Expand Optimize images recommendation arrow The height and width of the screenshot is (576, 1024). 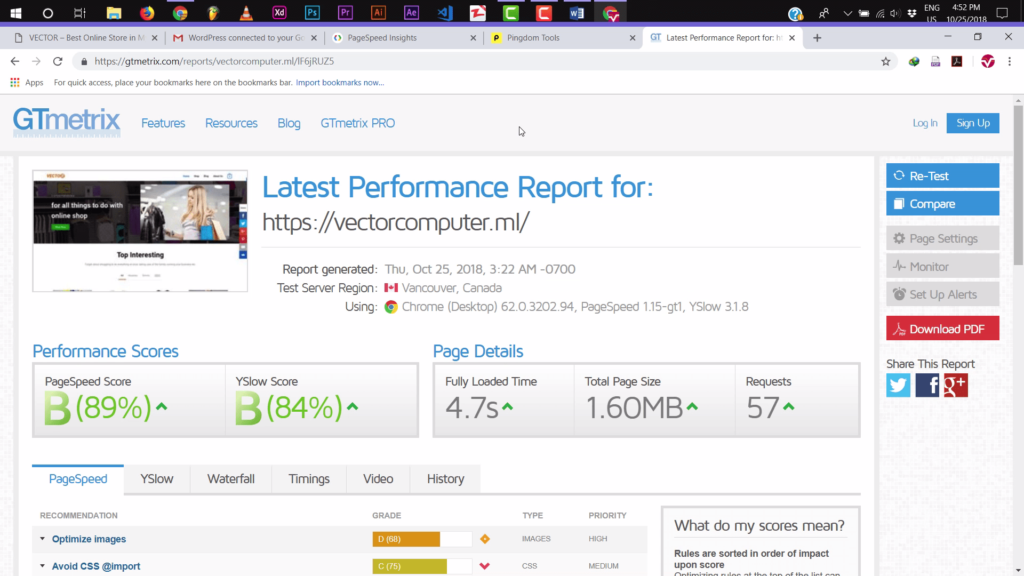42,539
